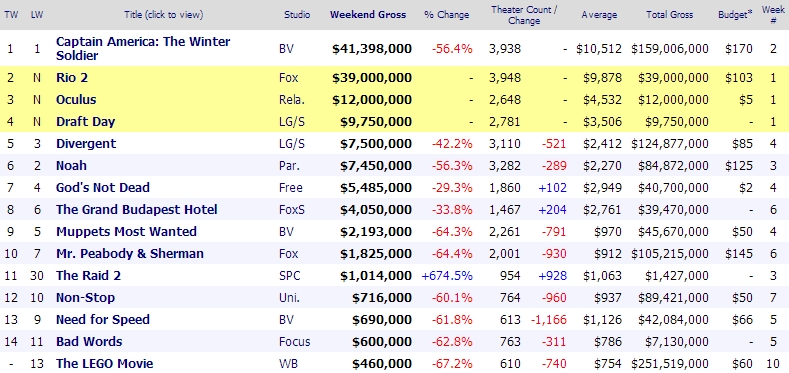Open the Rio 2 movie link
This screenshot has height=373, width=789.
[72, 78]
